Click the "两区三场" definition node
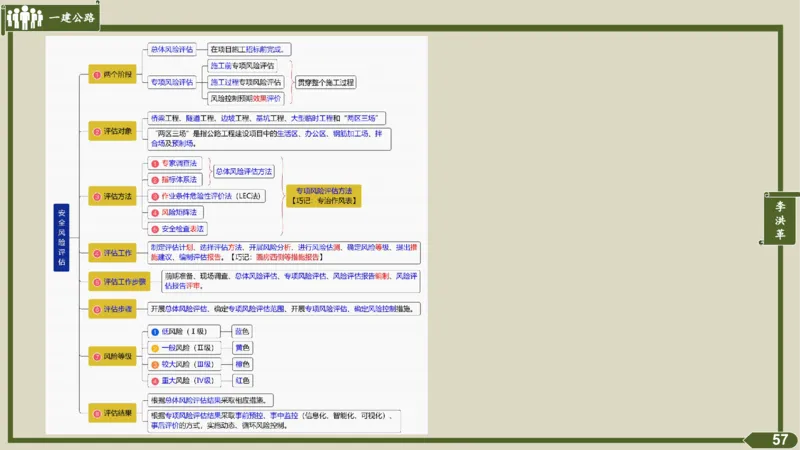Screen dimensions: 800x450 point(269,139)
